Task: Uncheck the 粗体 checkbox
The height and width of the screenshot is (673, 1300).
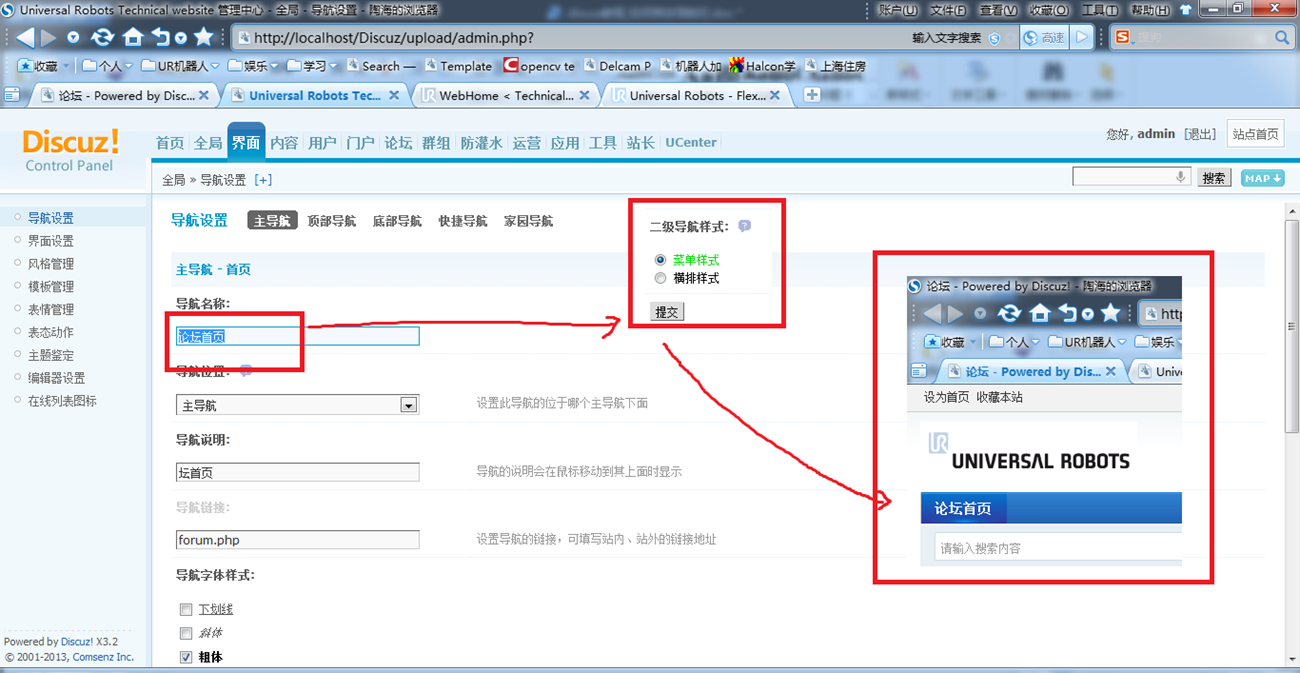Action: (186, 657)
